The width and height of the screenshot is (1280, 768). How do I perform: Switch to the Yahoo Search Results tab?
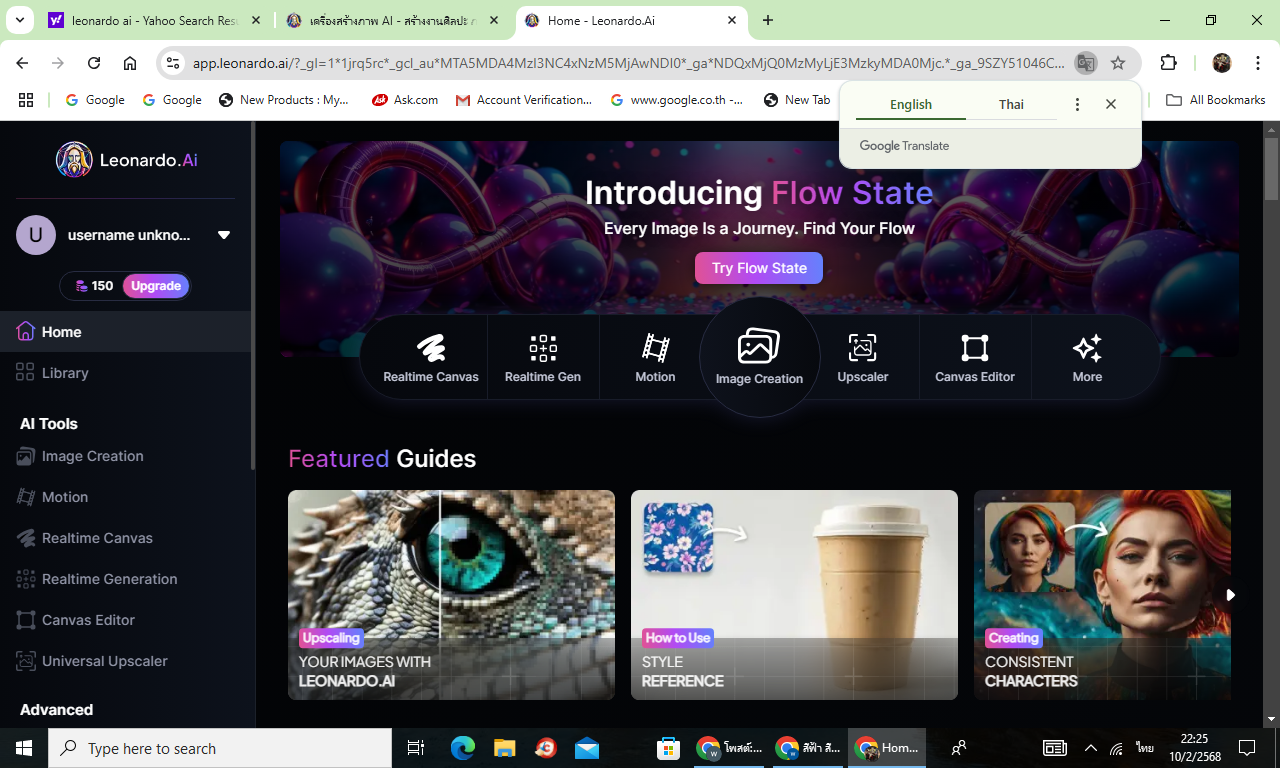point(155,20)
